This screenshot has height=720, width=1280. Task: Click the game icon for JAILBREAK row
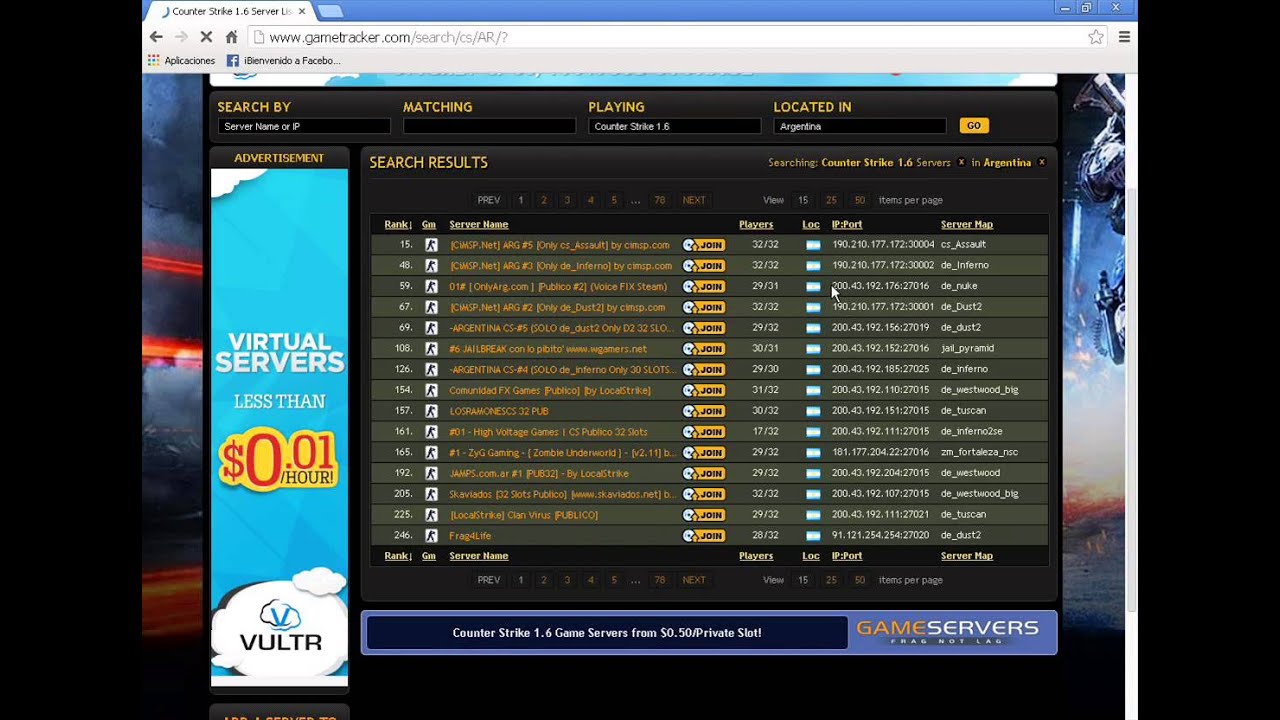pos(431,349)
